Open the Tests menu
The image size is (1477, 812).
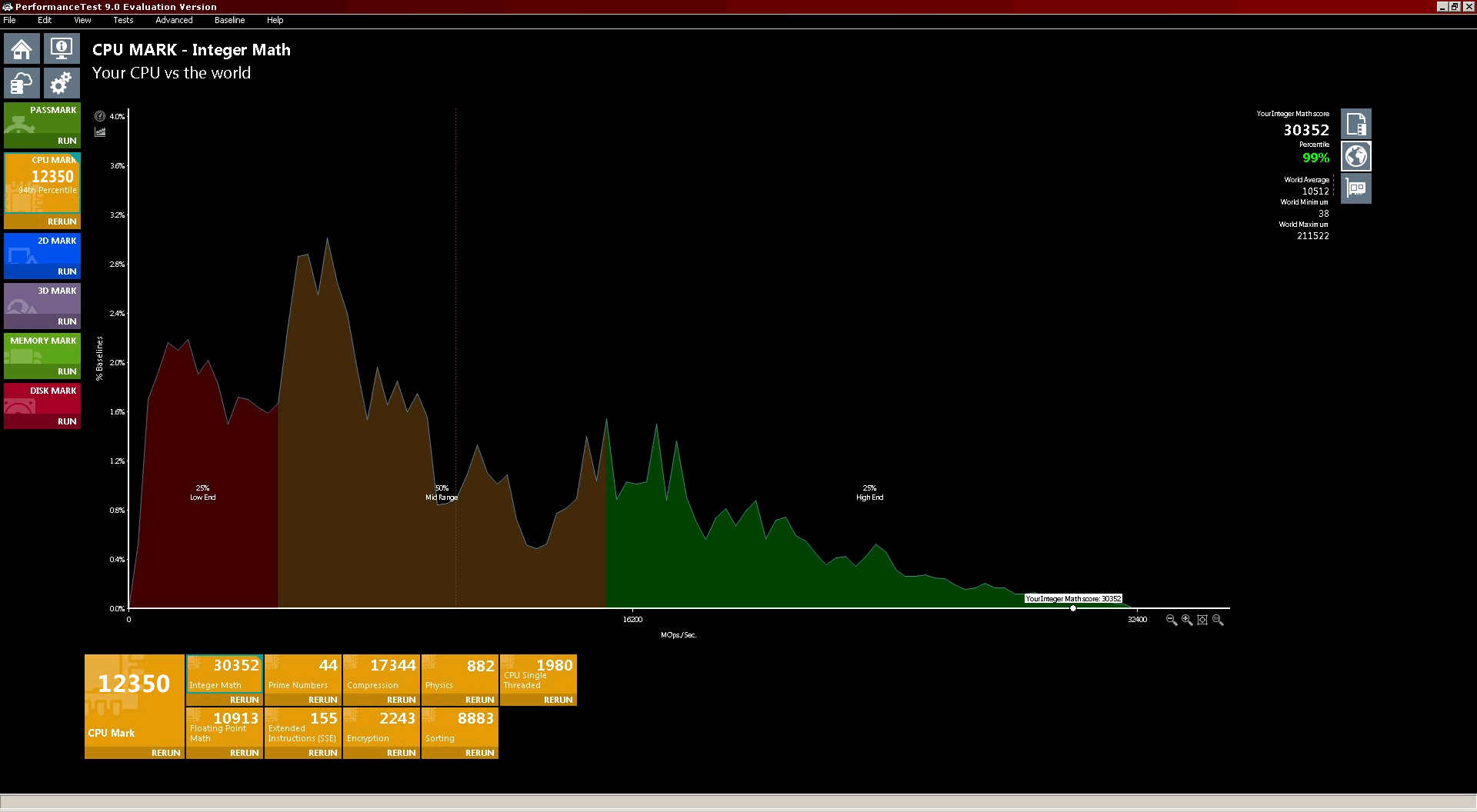coord(123,21)
